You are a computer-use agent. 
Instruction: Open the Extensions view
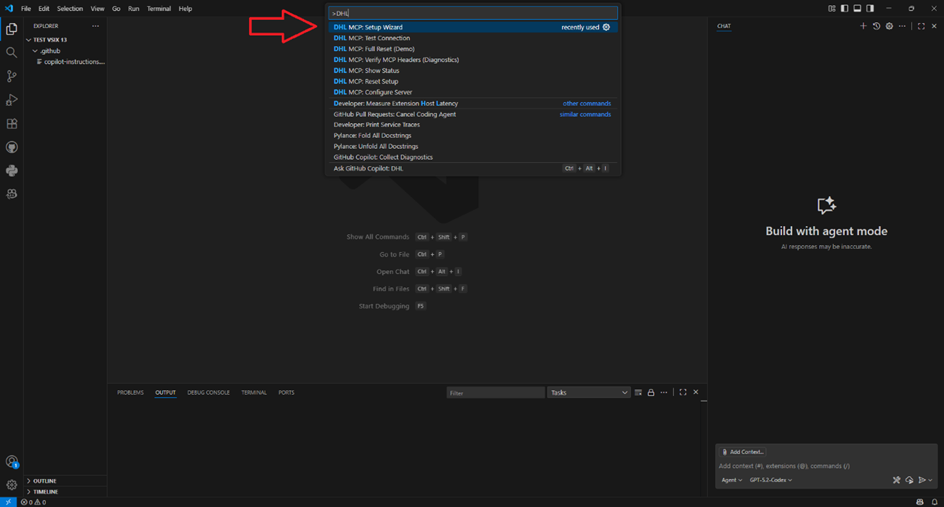click(x=11, y=123)
